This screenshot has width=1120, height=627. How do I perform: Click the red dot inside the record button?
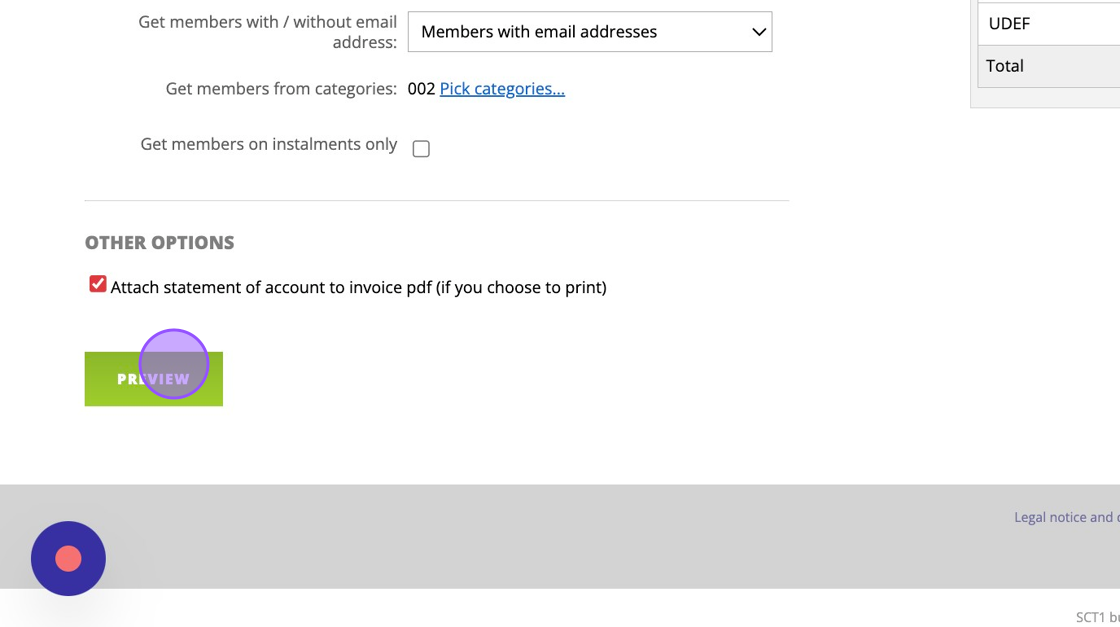(68, 559)
